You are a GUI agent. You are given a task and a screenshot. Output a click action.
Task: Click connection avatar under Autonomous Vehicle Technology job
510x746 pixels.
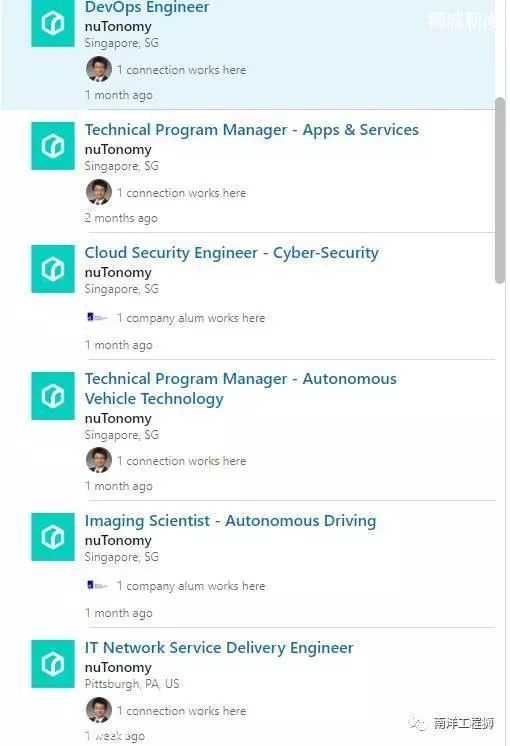[x=99, y=460]
